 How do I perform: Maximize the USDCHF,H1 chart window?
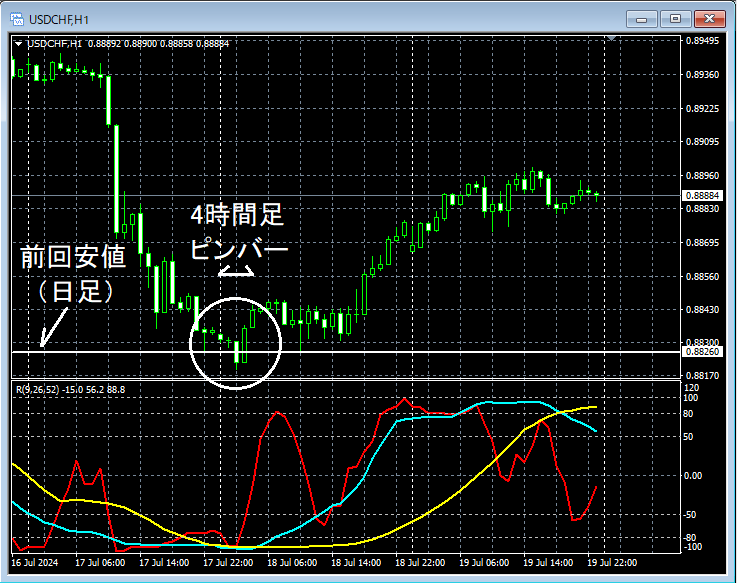tap(675, 19)
